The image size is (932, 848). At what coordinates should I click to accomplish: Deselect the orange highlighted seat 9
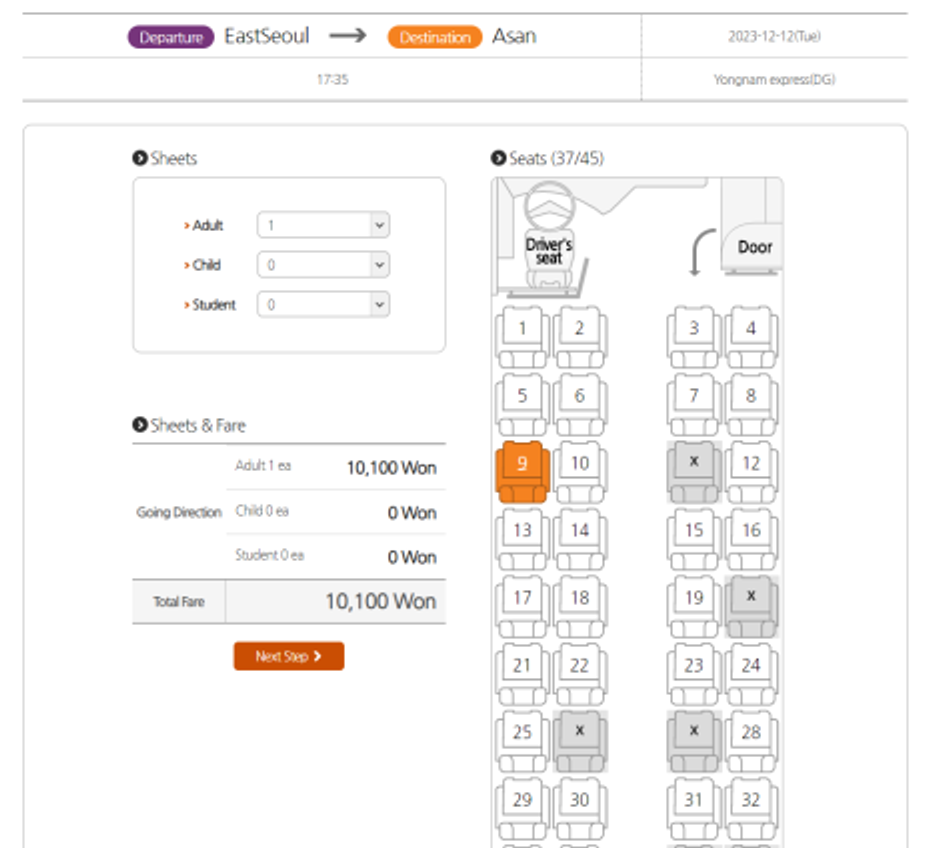point(522,472)
